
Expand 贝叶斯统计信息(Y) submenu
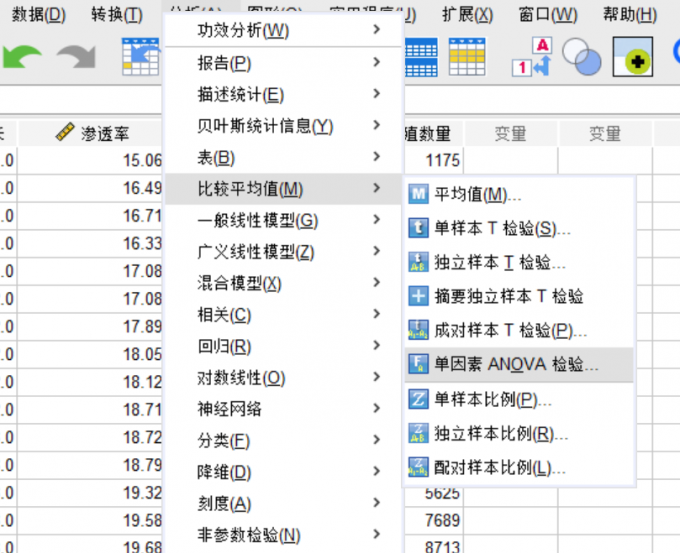(283, 126)
